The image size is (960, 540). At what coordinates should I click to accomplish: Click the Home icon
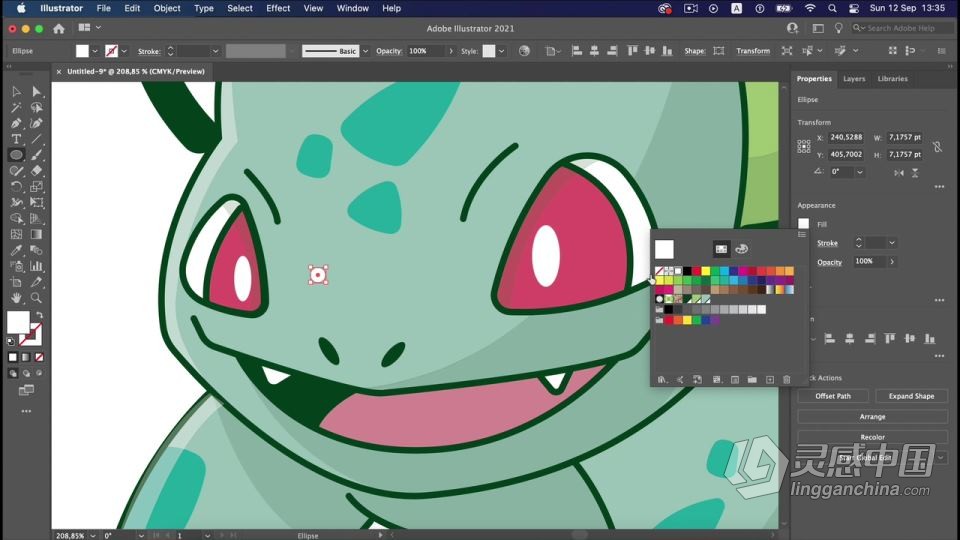click(x=59, y=28)
